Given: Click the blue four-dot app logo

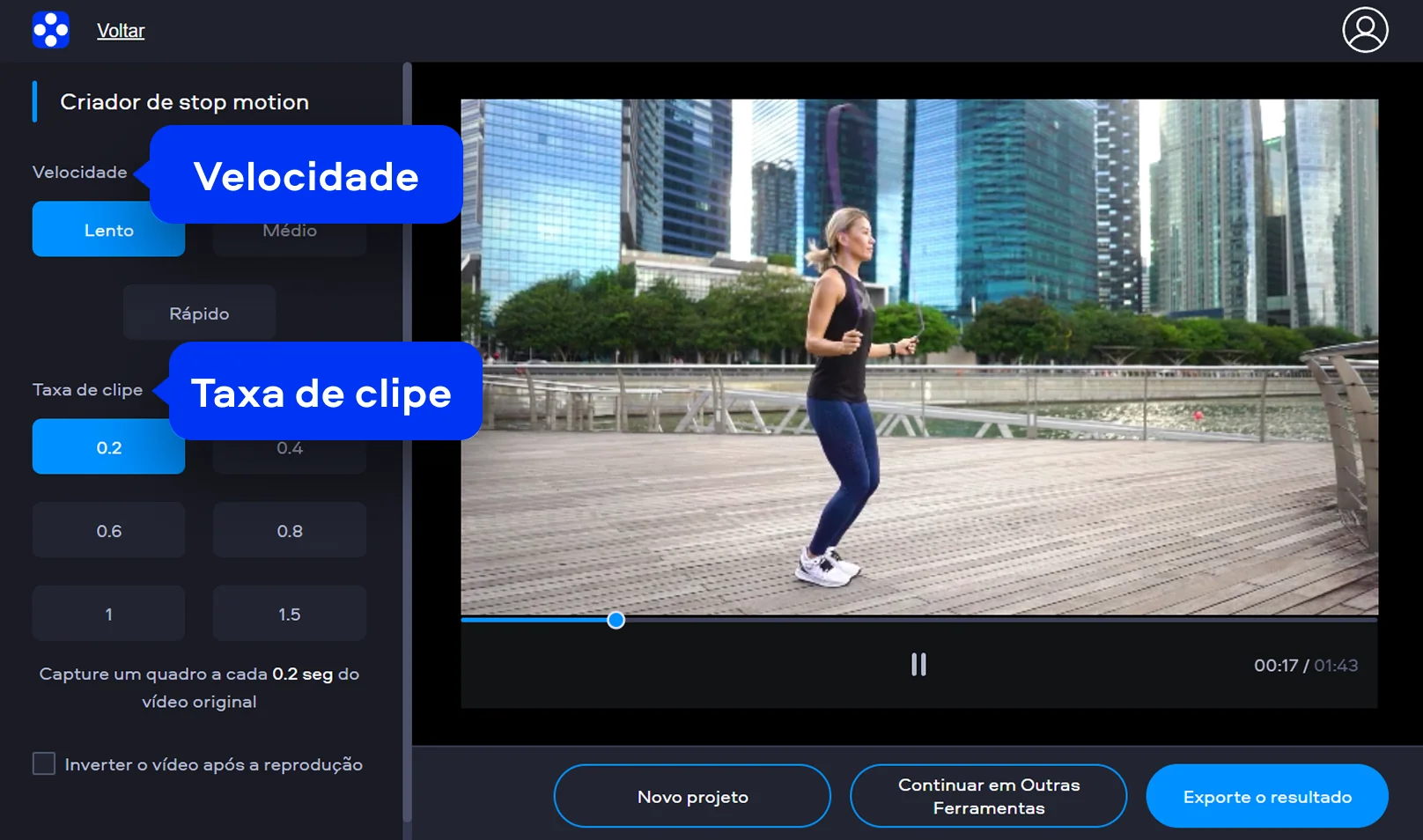Looking at the screenshot, I should [51, 30].
